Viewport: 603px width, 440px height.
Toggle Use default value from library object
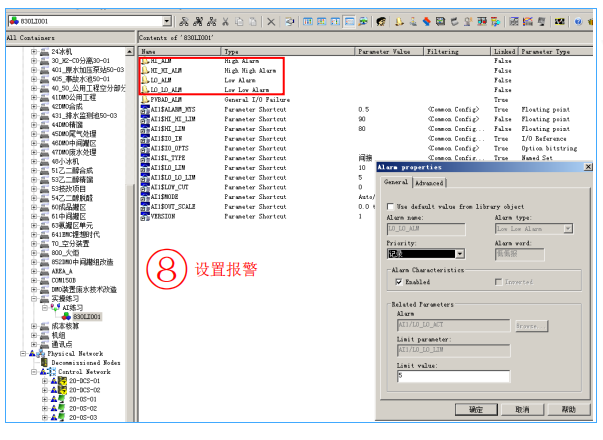click(390, 206)
